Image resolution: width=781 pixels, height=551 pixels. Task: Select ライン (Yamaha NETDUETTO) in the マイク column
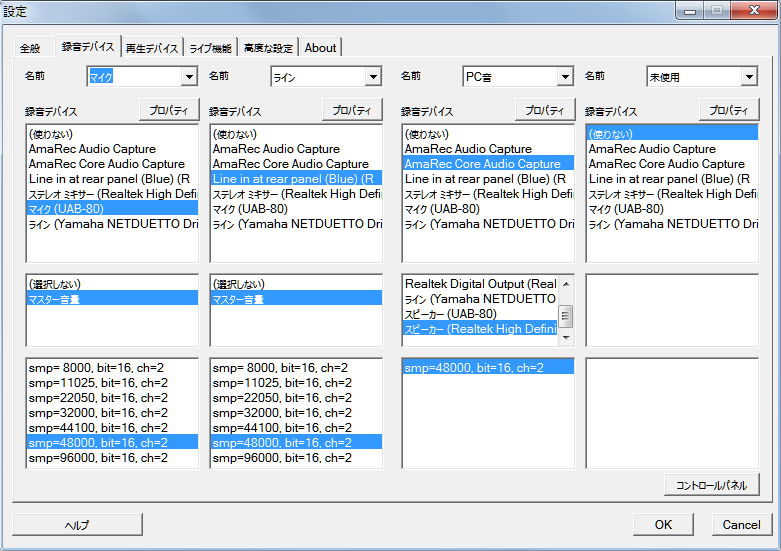(112, 224)
